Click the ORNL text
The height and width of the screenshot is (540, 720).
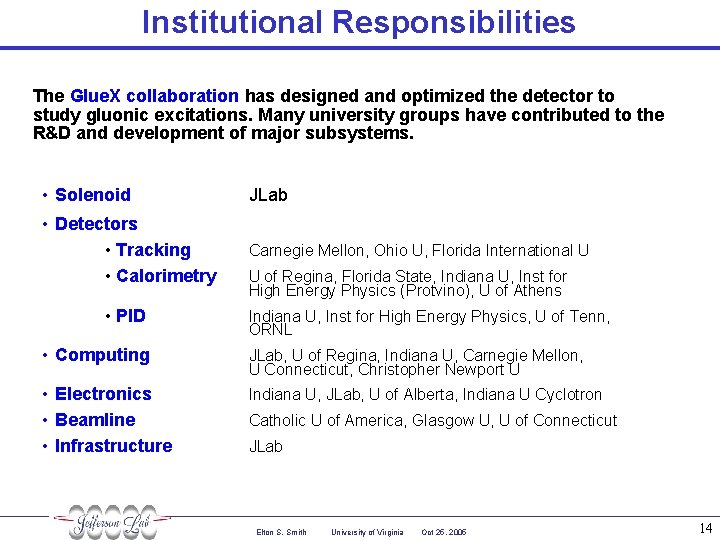pyautogui.click(x=270, y=330)
